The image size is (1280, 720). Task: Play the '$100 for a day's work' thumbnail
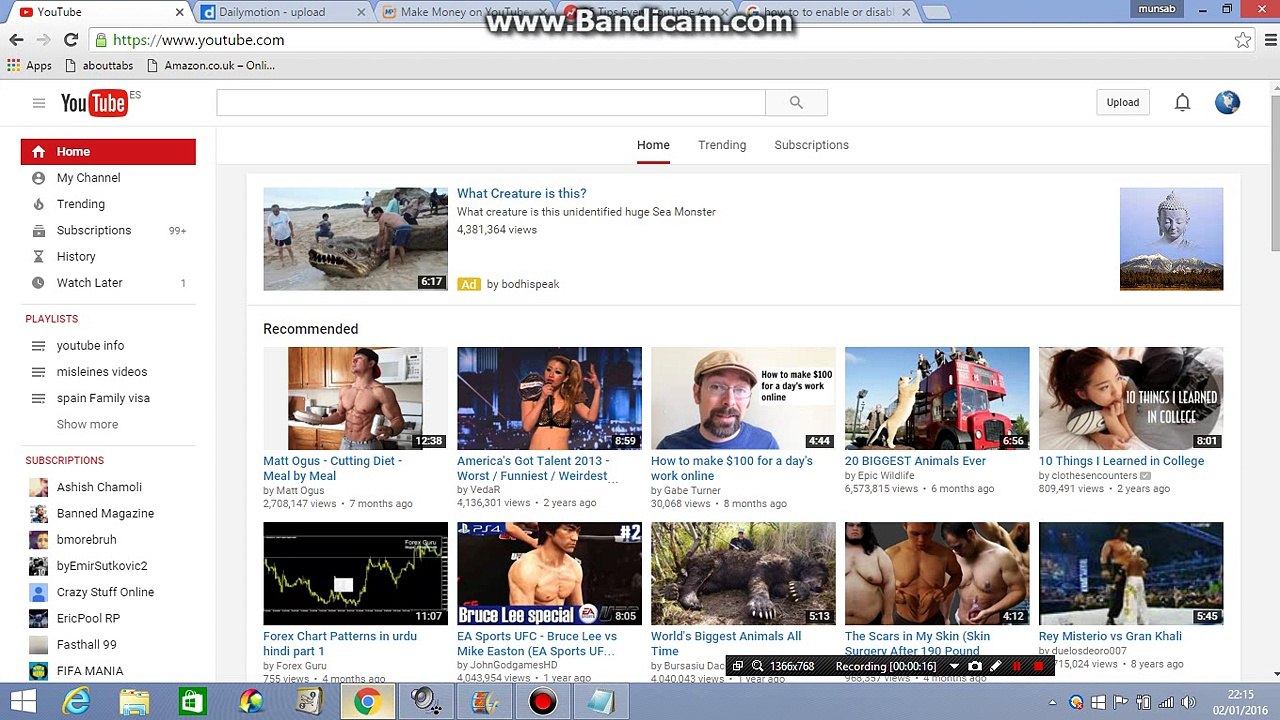click(743, 398)
